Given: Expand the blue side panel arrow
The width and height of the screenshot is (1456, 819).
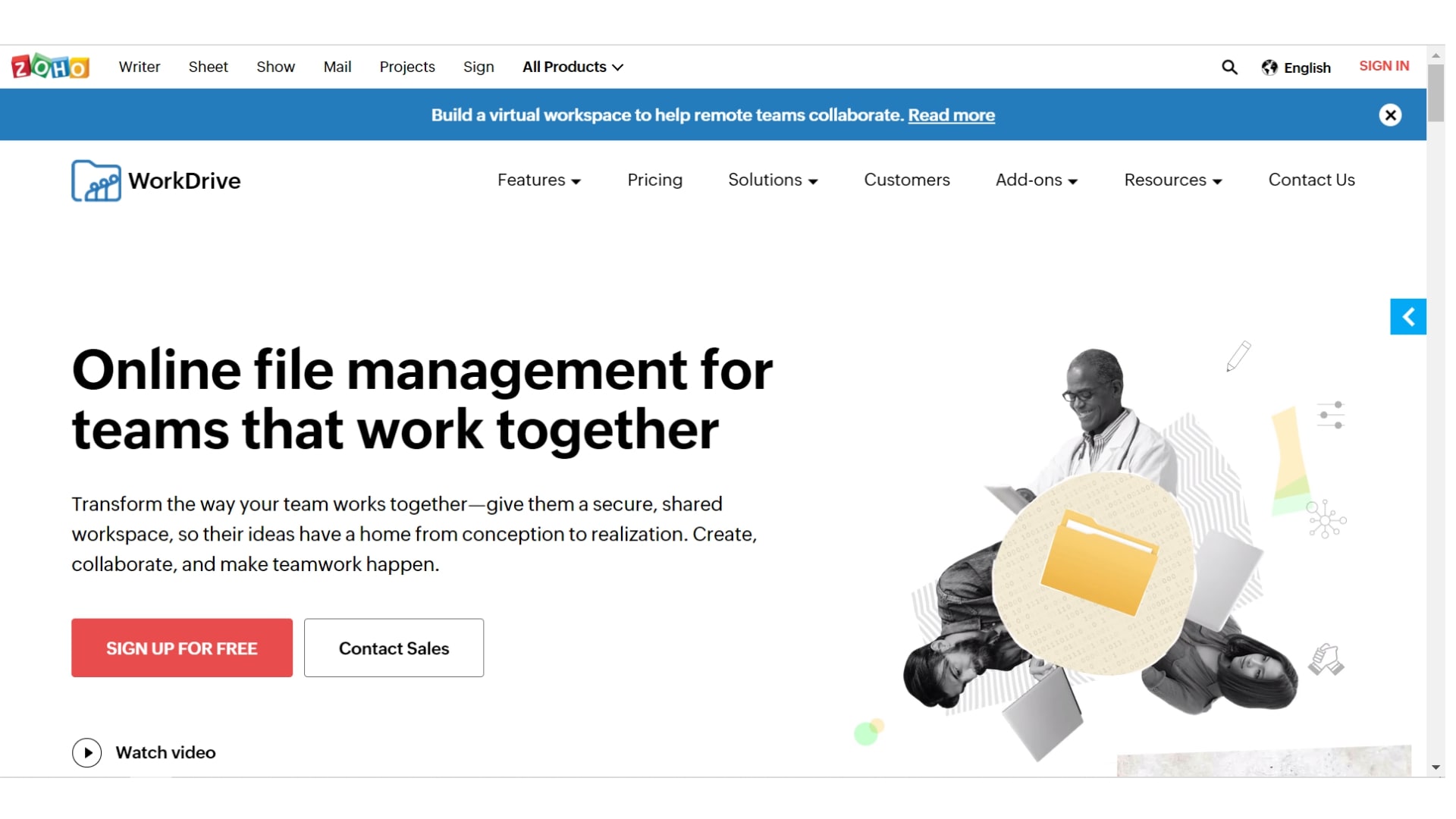Looking at the screenshot, I should [x=1408, y=317].
